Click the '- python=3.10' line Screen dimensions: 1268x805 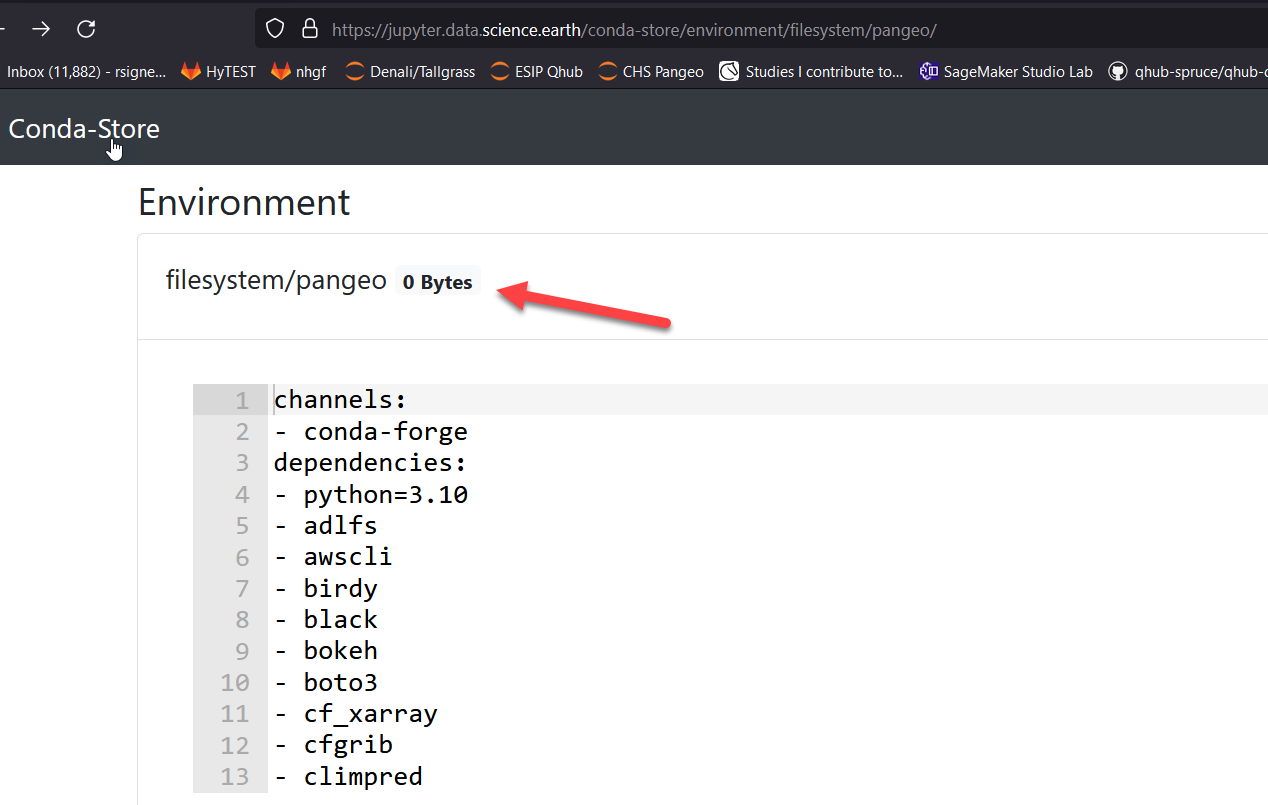(371, 494)
